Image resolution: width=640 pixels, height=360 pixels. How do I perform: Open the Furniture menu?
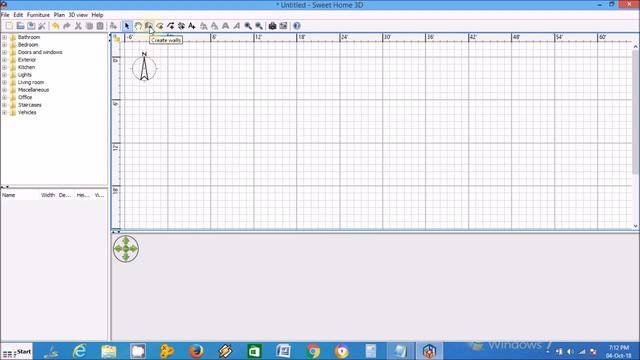click(x=38, y=15)
